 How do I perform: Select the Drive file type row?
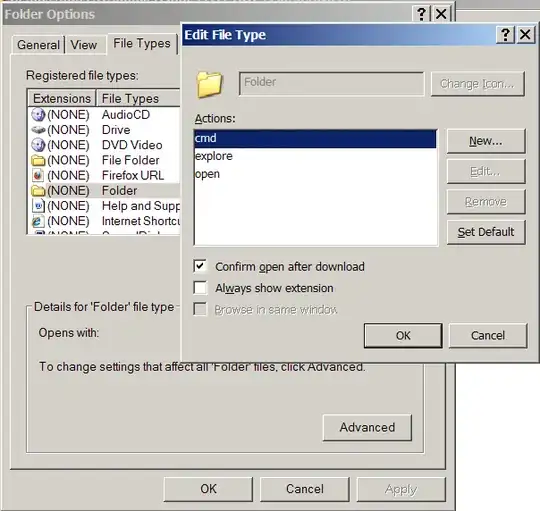tap(104, 130)
